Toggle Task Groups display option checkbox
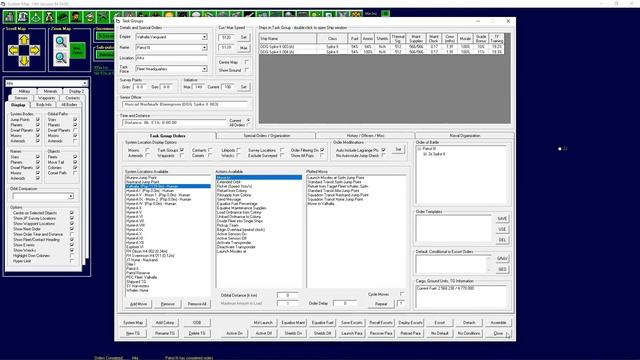 [x=182, y=150]
